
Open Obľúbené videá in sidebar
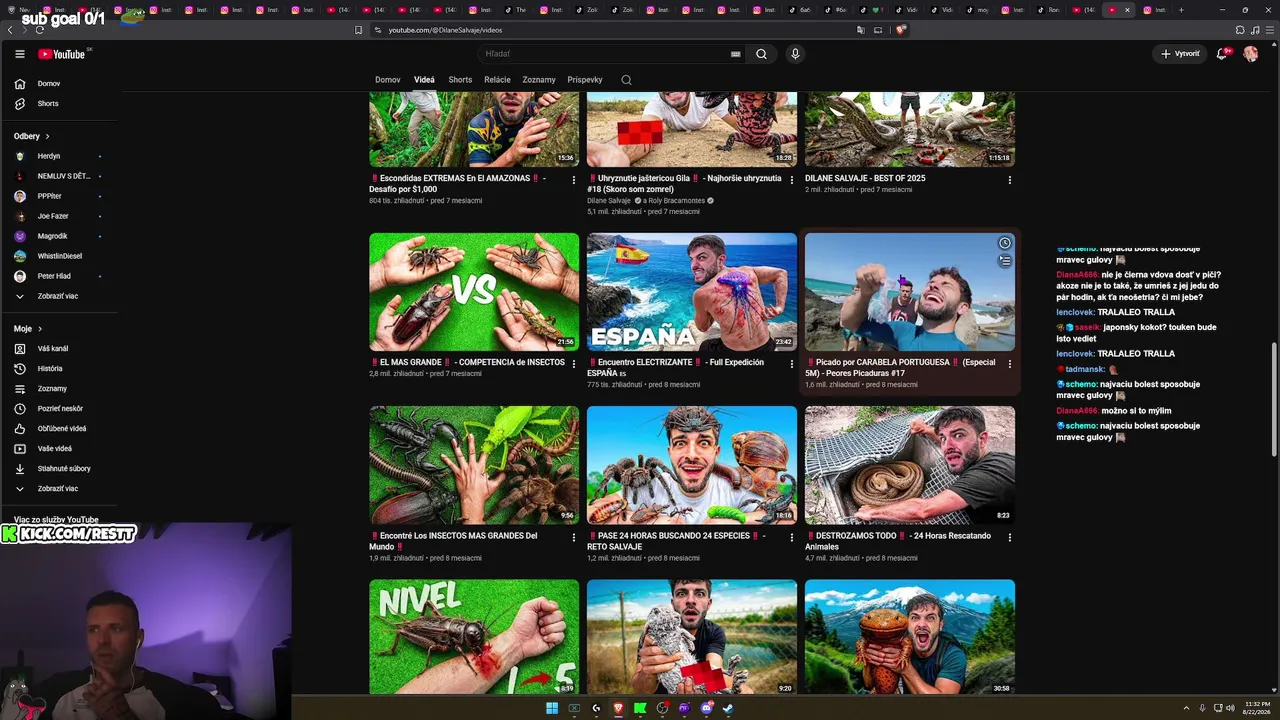(x=60, y=429)
